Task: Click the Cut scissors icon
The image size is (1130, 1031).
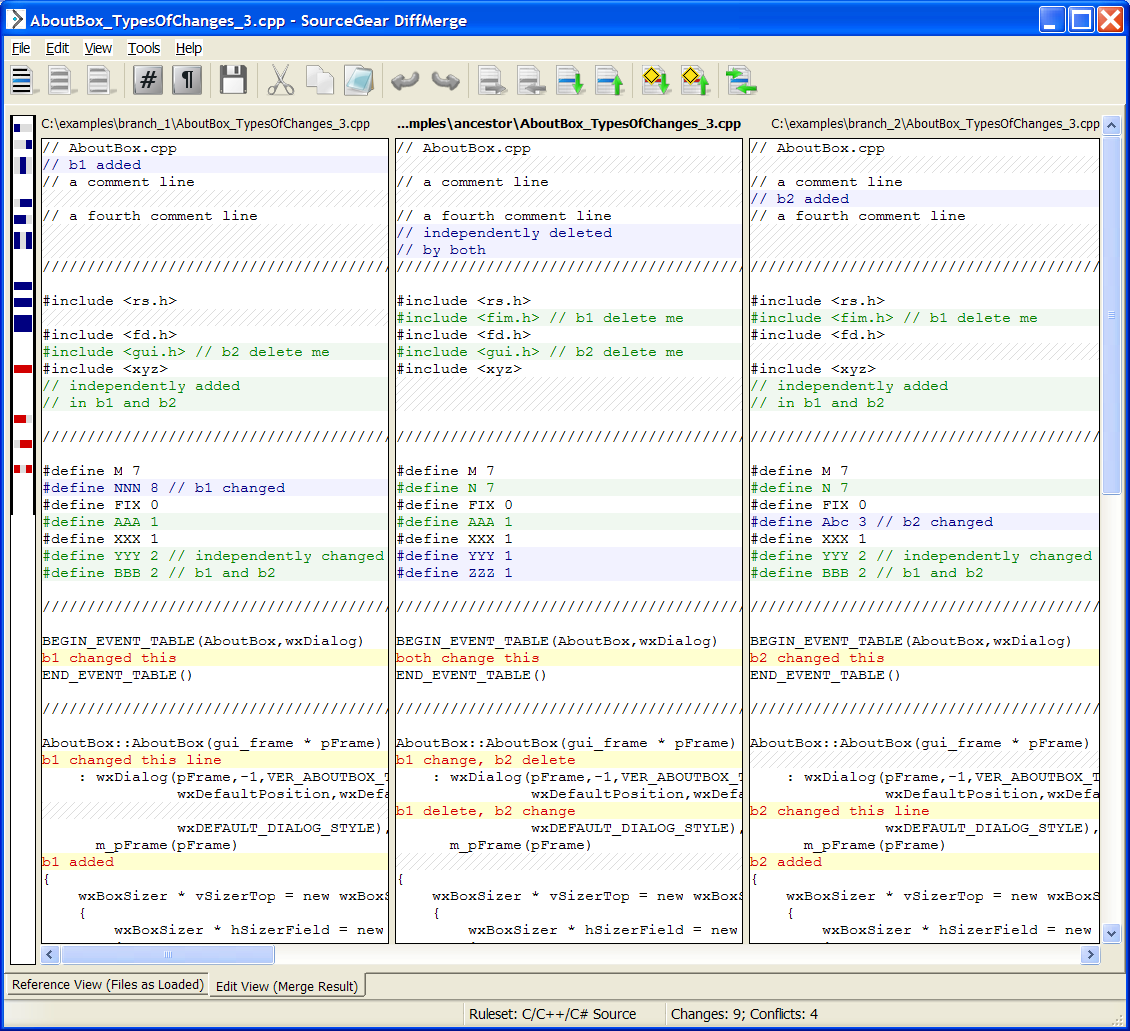Action: 281,80
